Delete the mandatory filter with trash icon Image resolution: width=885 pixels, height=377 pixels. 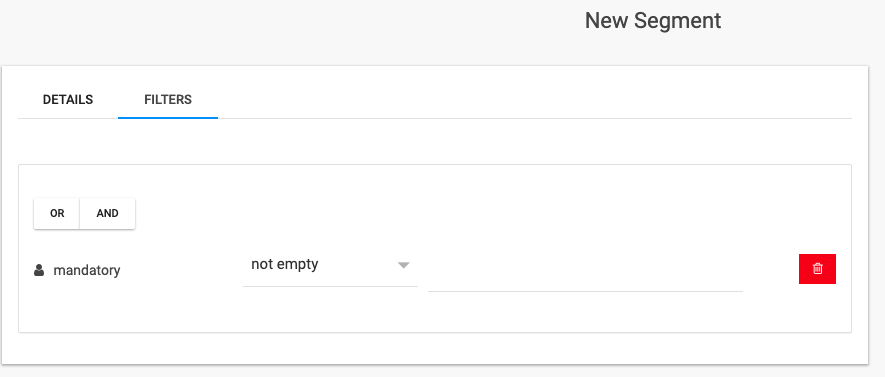click(x=817, y=269)
